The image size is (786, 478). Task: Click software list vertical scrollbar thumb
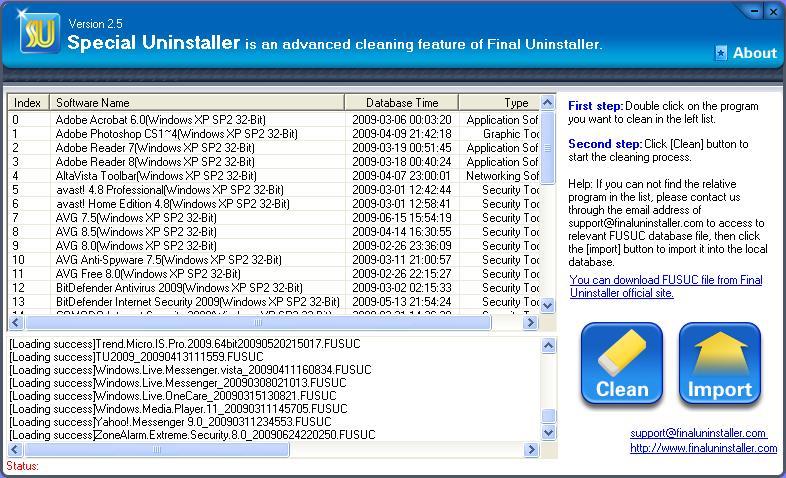click(x=547, y=147)
